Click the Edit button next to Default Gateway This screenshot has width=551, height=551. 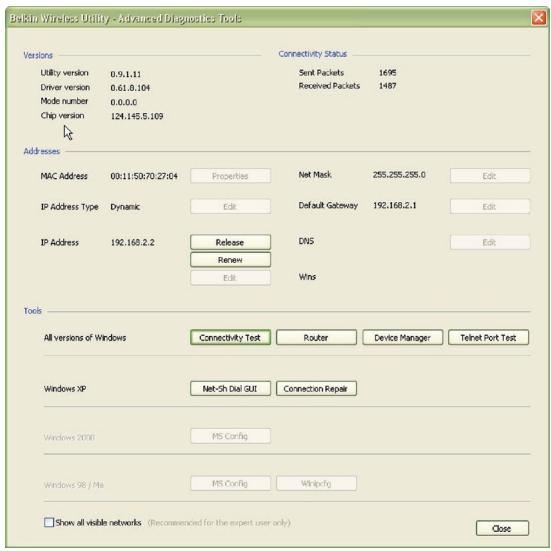[490, 206]
